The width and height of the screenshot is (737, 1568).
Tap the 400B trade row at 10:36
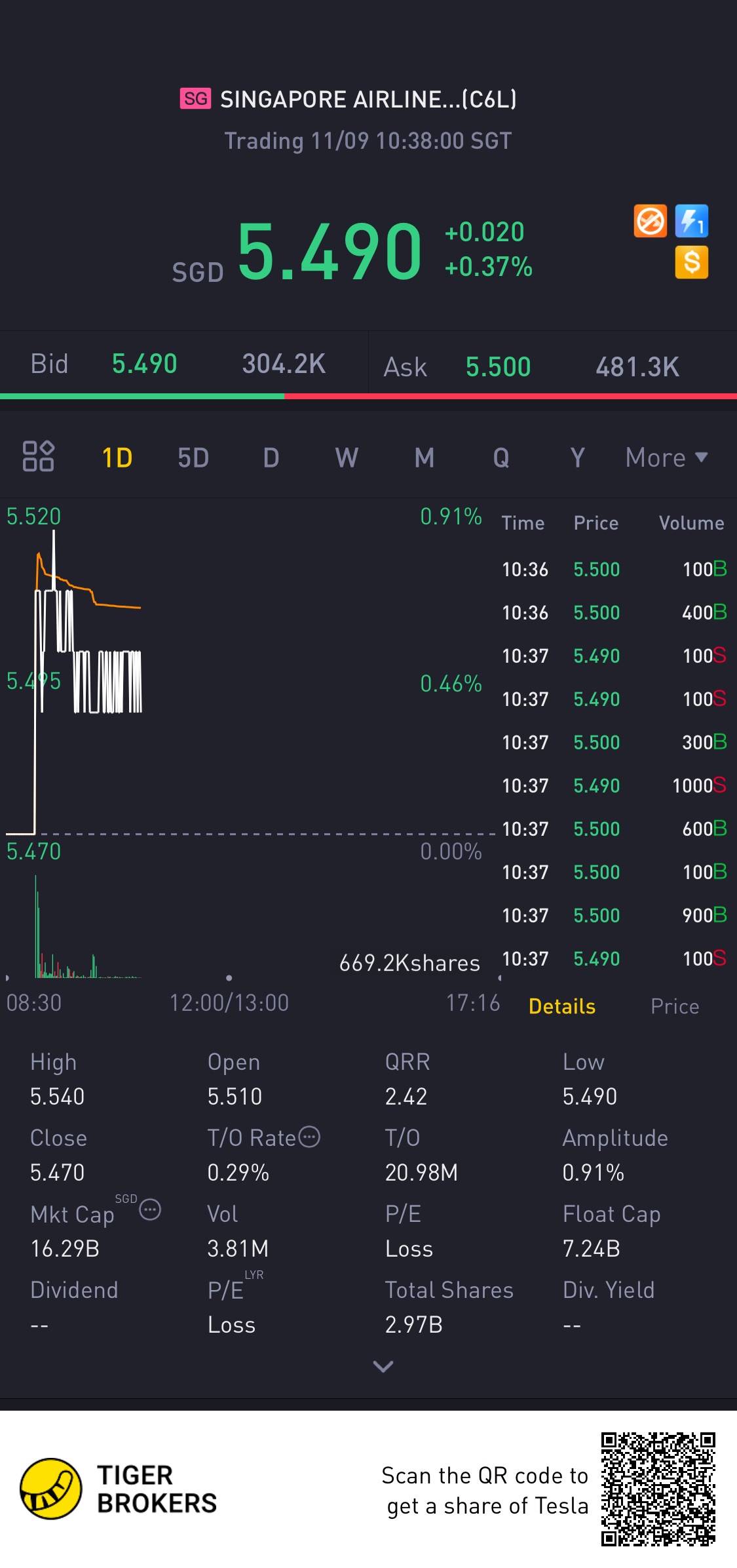pyautogui.click(x=614, y=612)
